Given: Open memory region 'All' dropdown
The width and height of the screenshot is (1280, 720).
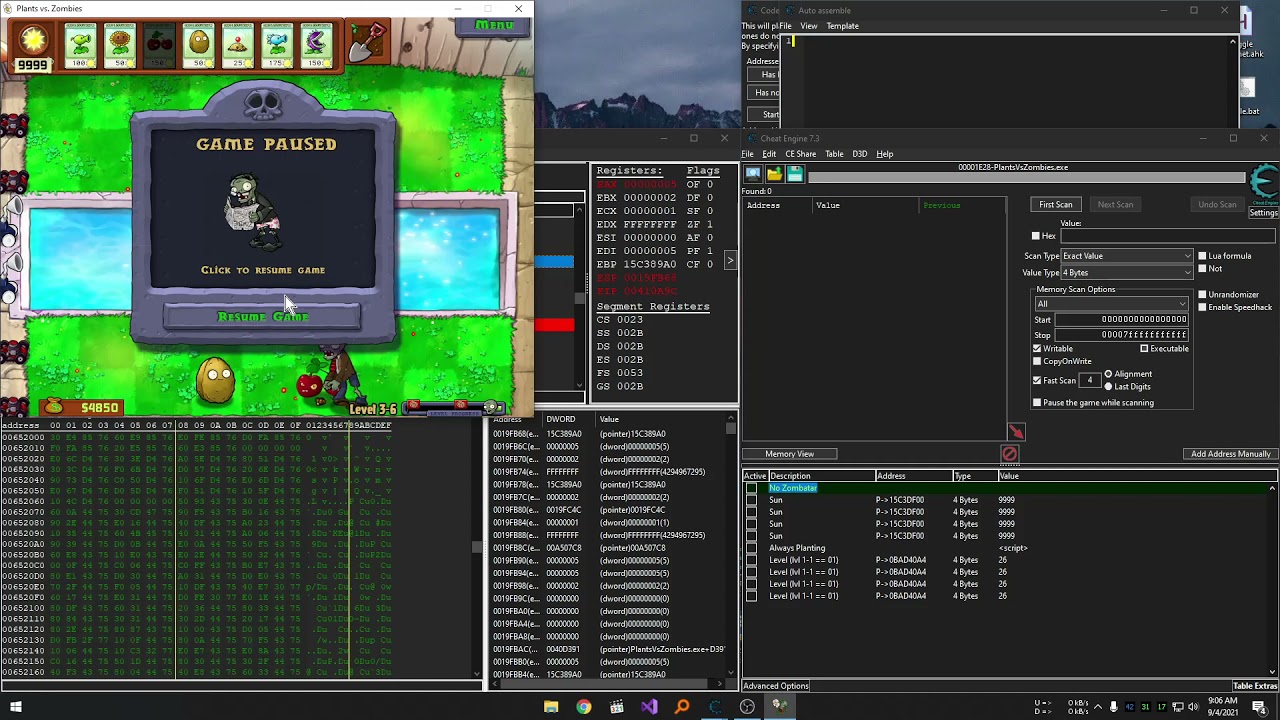Looking at the screenshot, I should pyautogui.click(x=1111, y=304).
